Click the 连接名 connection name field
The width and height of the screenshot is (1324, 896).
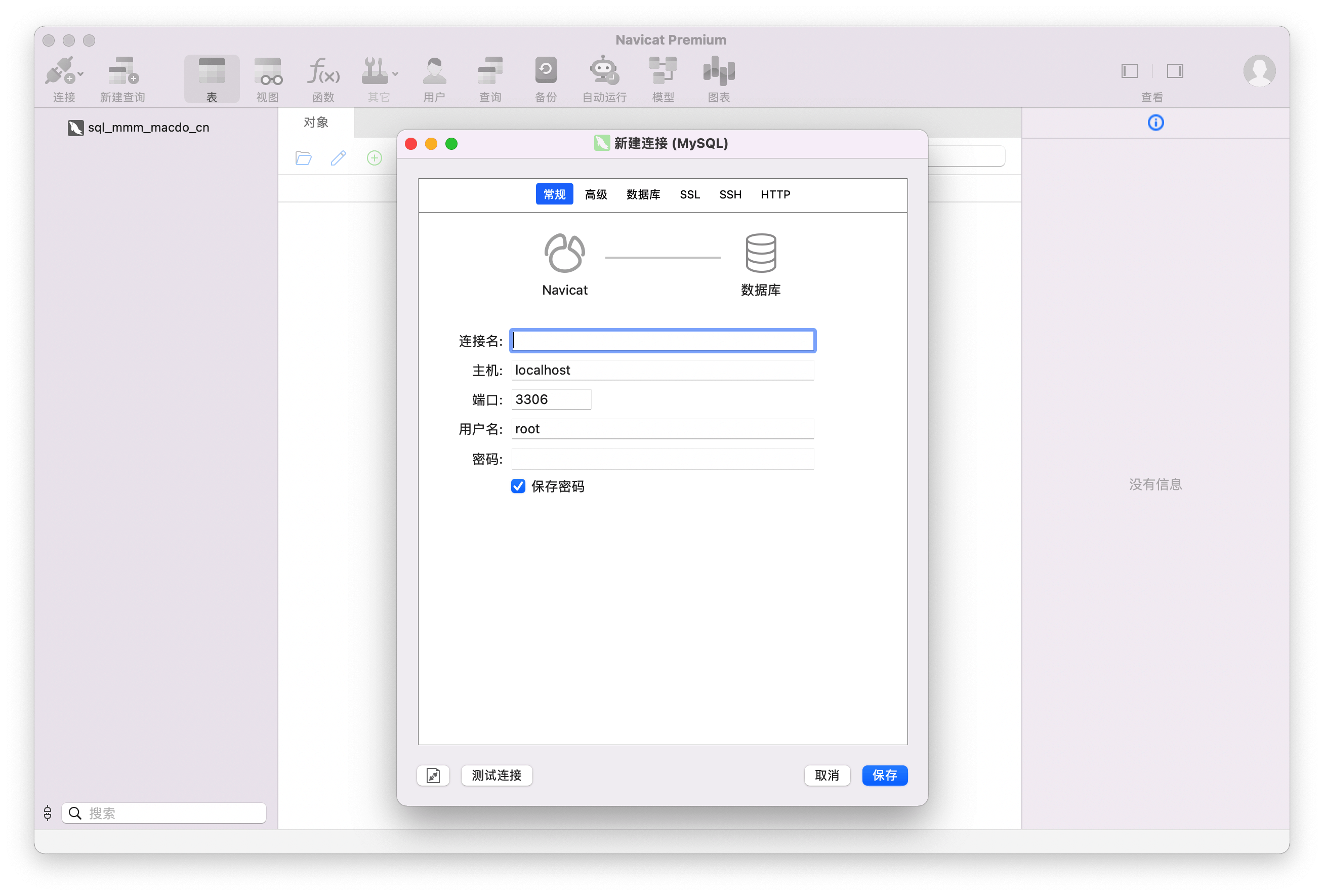[663, 340]
